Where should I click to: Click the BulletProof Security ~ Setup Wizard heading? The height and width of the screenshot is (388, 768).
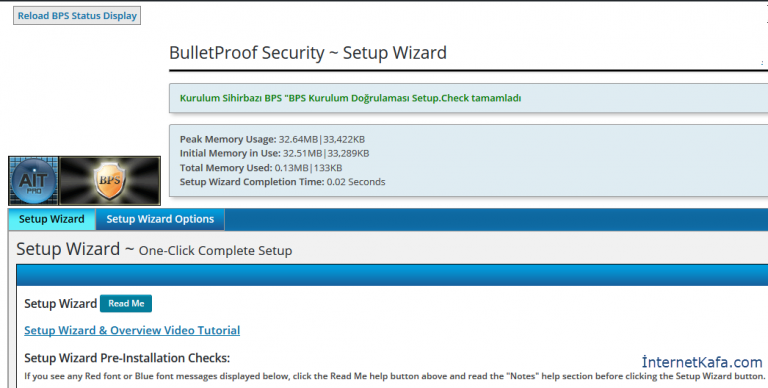click(308, 52)
